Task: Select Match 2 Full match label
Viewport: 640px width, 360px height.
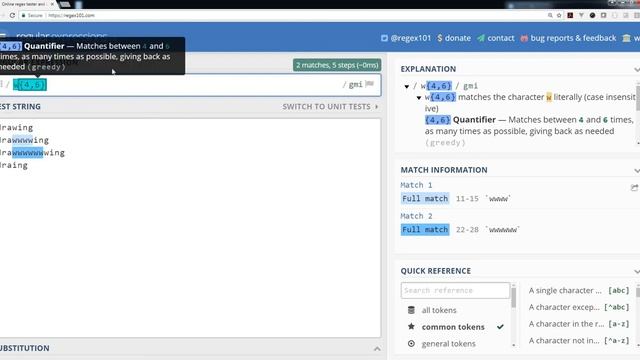Action: [x=425, y=229]
